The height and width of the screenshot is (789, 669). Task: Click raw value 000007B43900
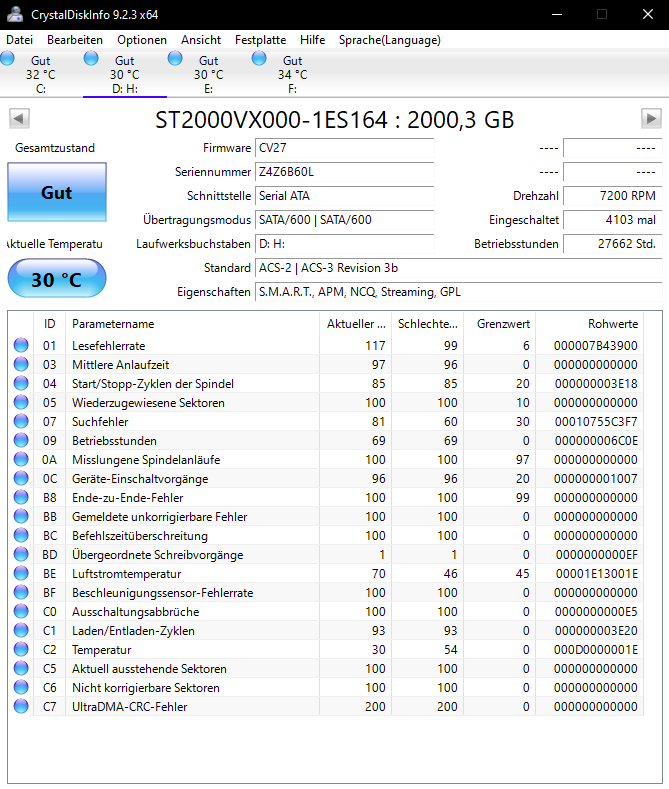point(596,346)
